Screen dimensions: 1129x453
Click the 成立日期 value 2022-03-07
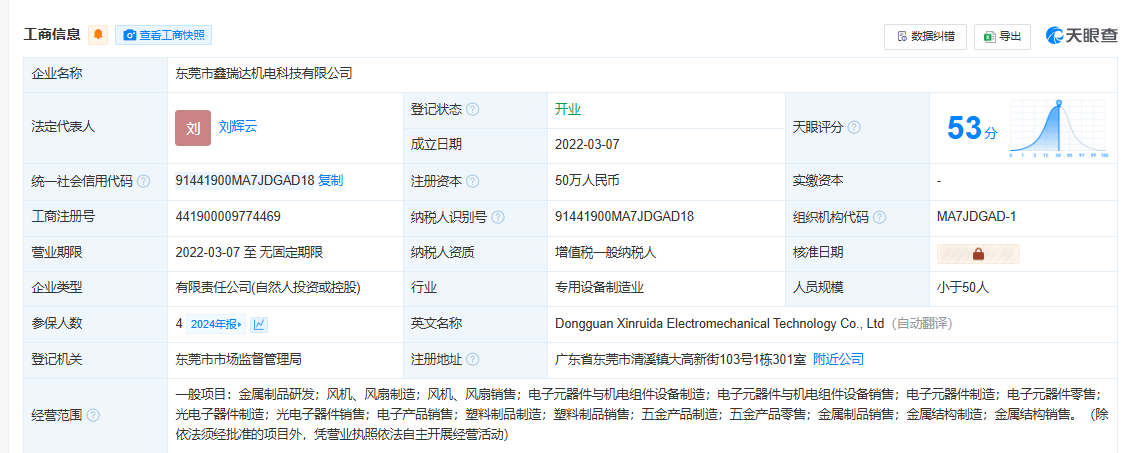(x=587, y=145)
